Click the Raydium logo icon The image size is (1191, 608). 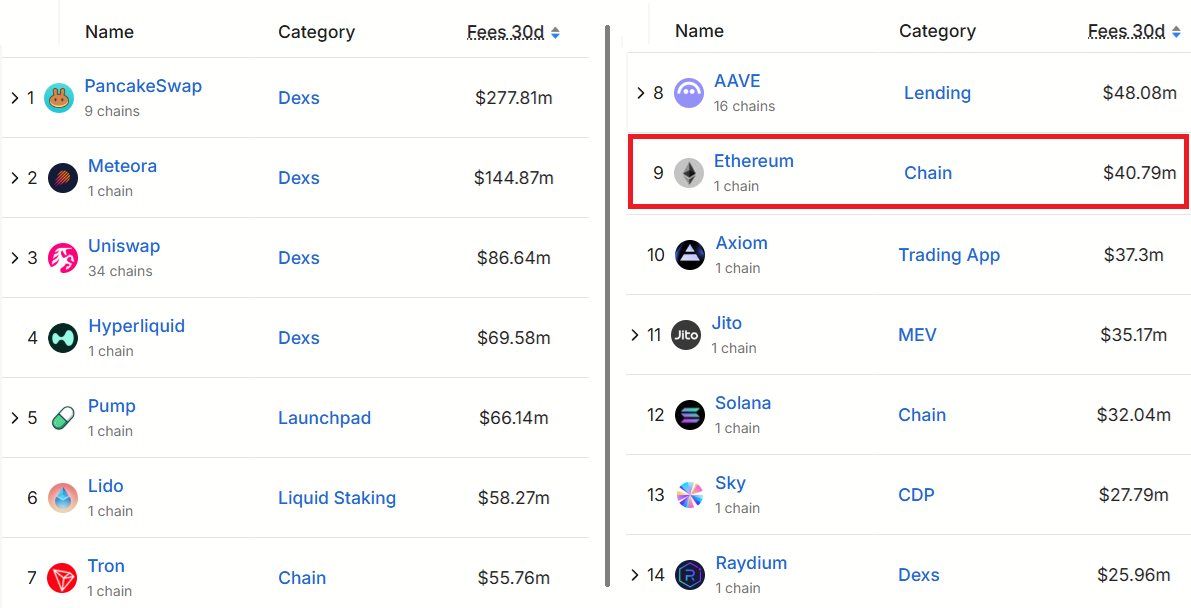[x=690, y=575]
